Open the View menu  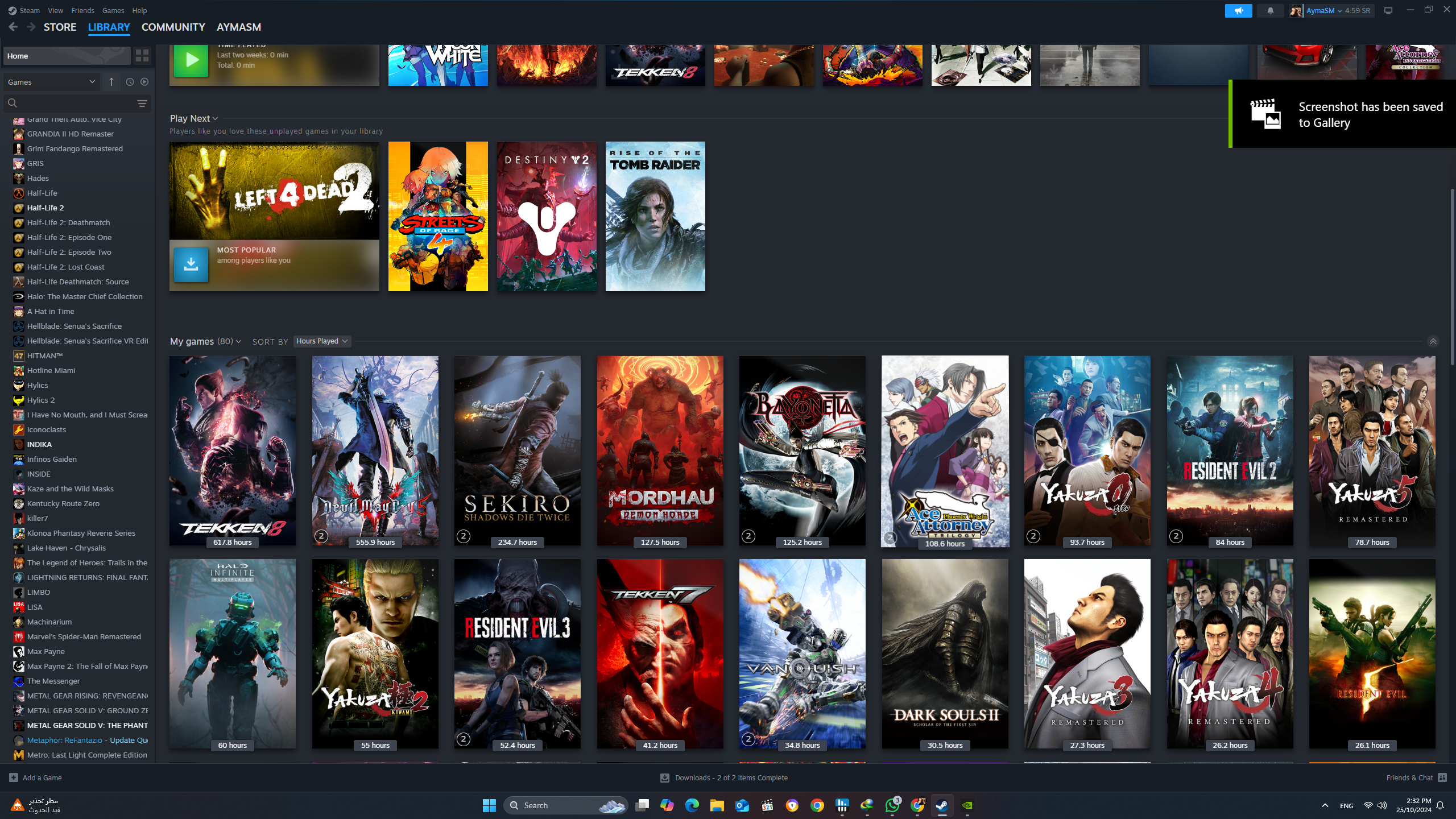tap(56, 10)
